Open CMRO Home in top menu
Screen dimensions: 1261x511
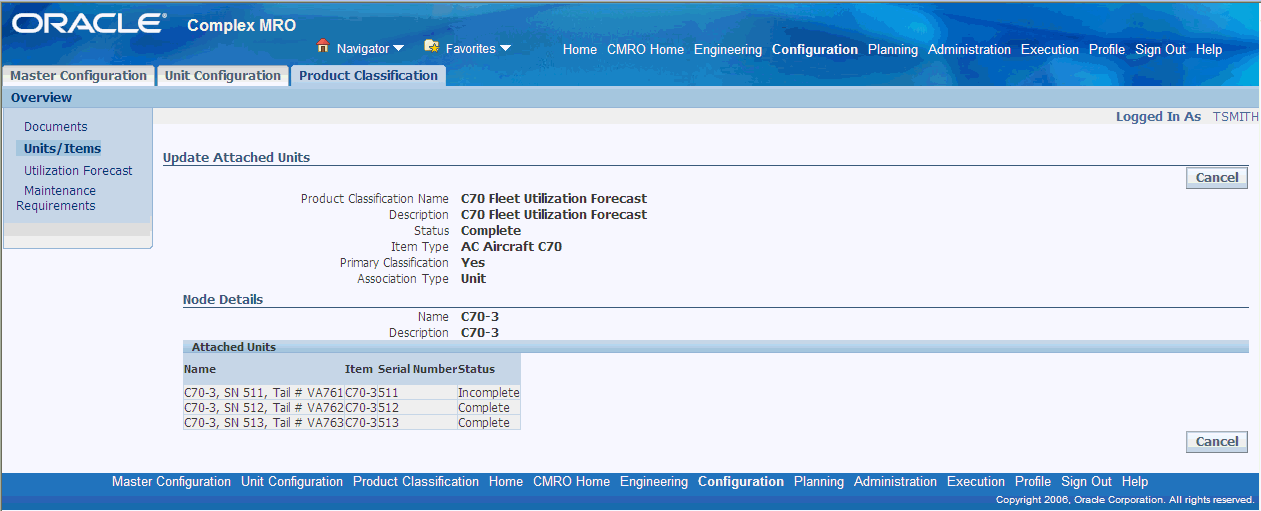tap(645, 50)
